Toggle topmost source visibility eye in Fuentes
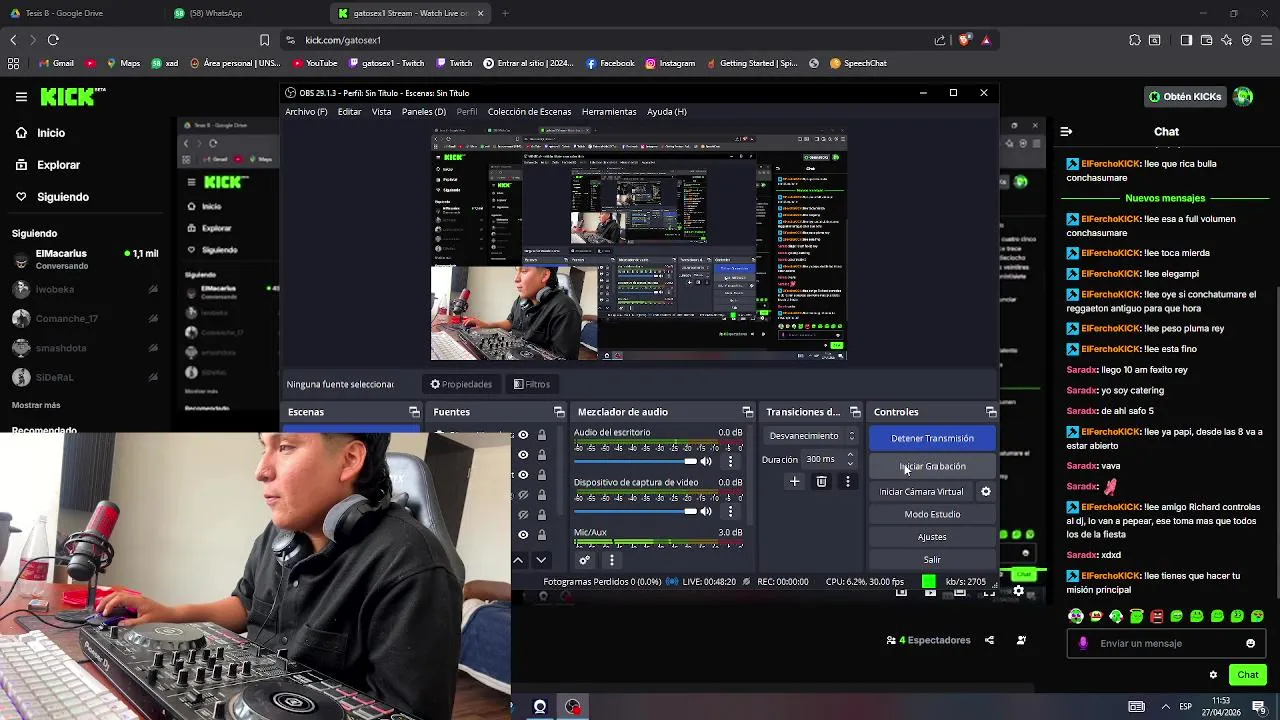Image resolution: width=1280 pixels, height=720 pixels. click(523, 435)
